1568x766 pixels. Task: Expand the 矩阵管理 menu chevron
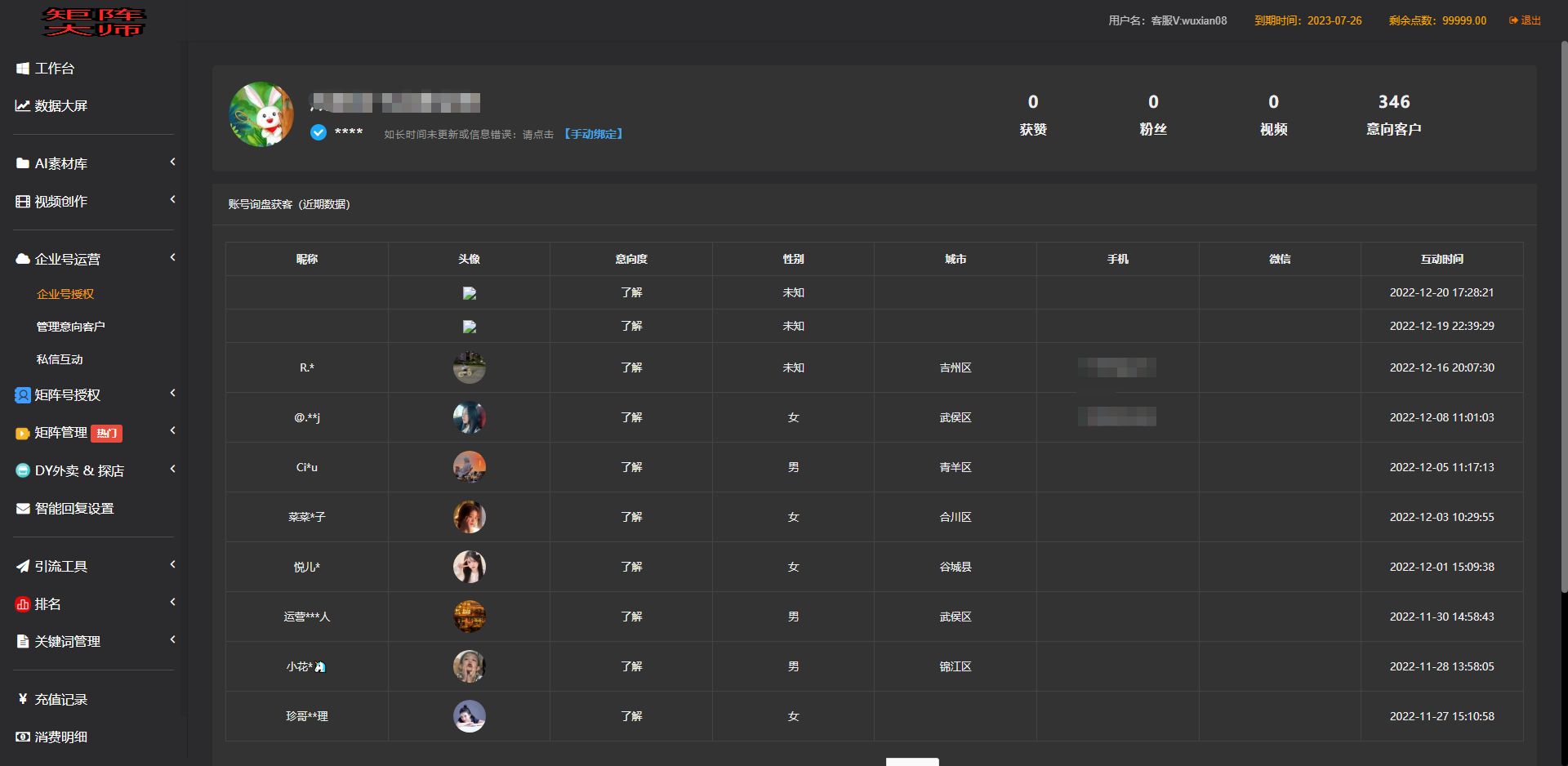pos(172,431)
